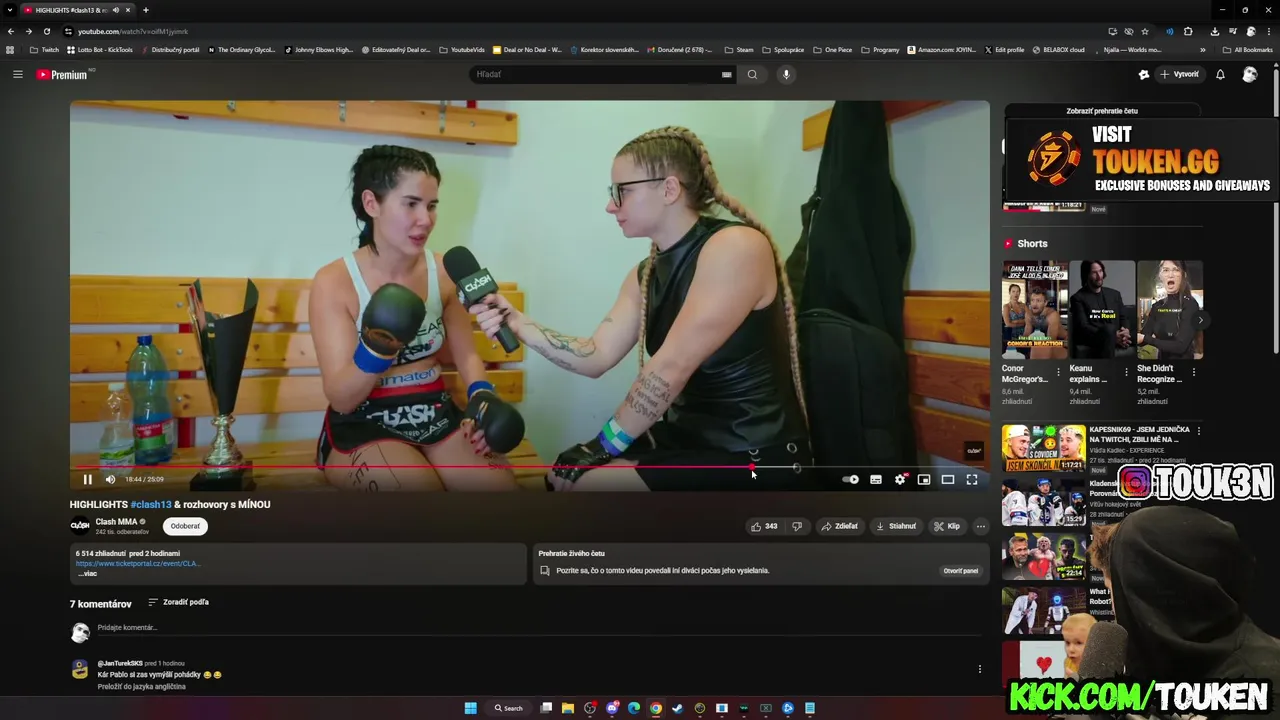Expand description with ...viac
The image size is (1280, 720).
click(x=87, y=574)
